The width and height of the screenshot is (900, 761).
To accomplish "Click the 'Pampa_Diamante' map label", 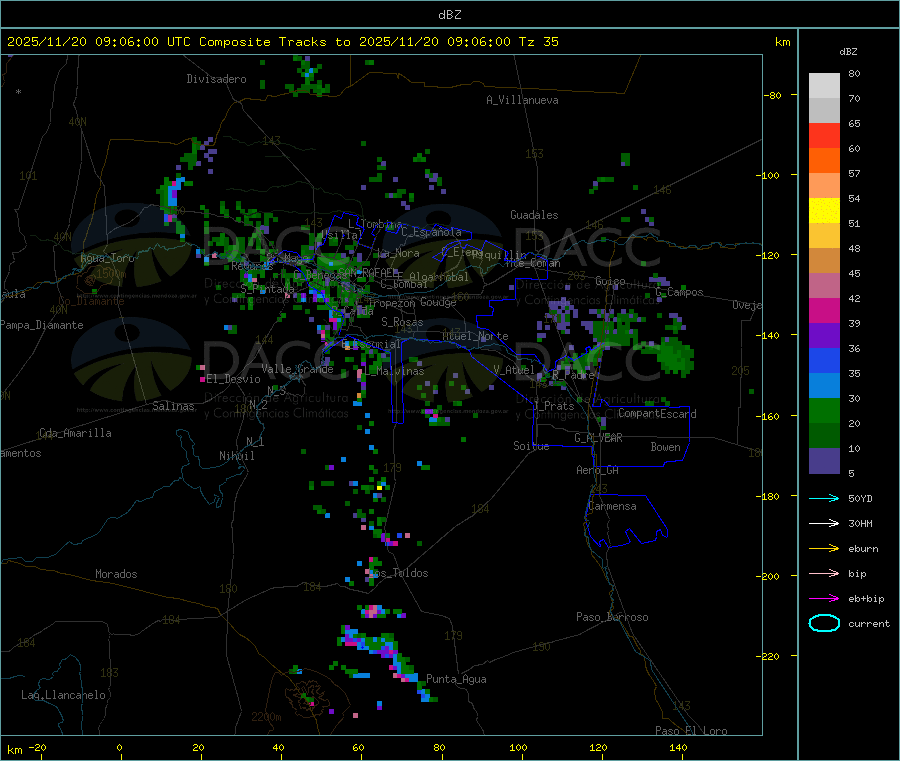I will coord(42,325).
